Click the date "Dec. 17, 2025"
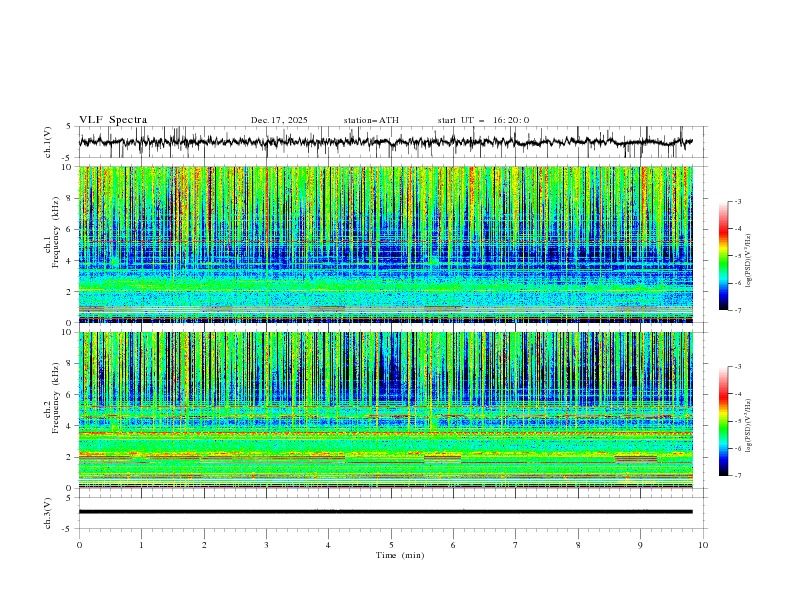The width and height of the screenshot is (792, 612). coord(279,120)
